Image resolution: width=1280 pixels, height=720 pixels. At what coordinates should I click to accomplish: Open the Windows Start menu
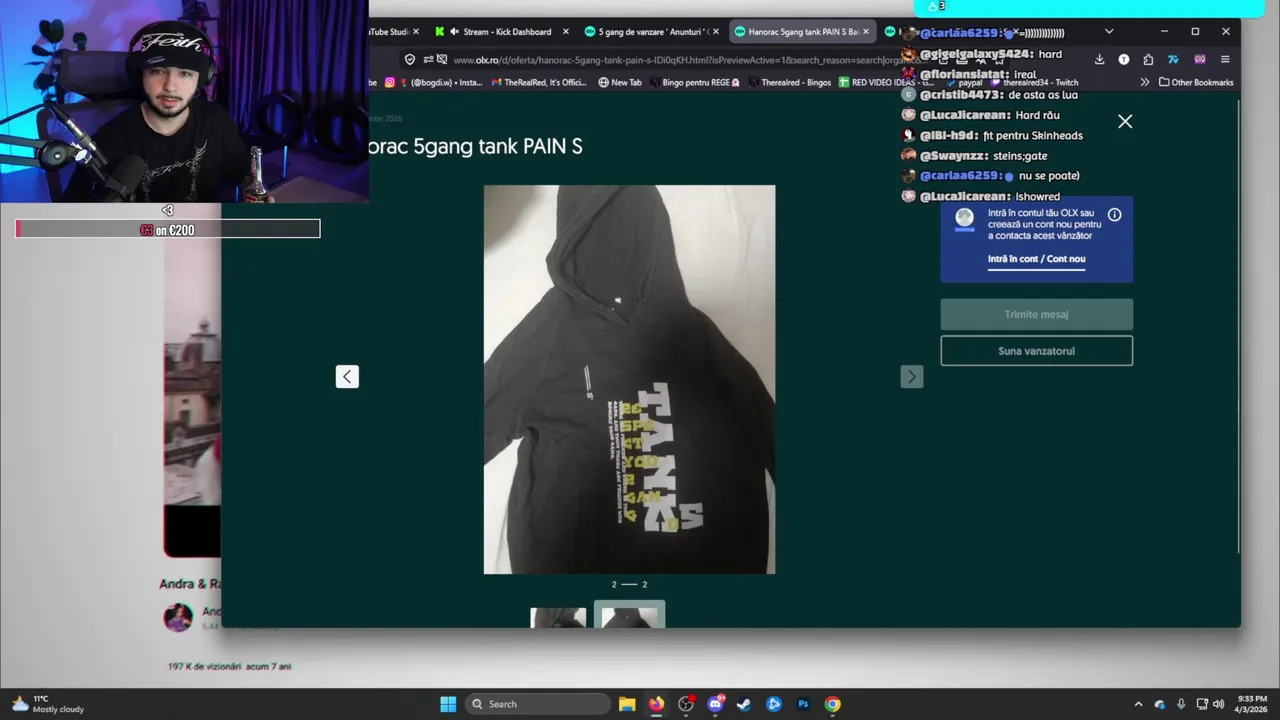coord(448,704)
